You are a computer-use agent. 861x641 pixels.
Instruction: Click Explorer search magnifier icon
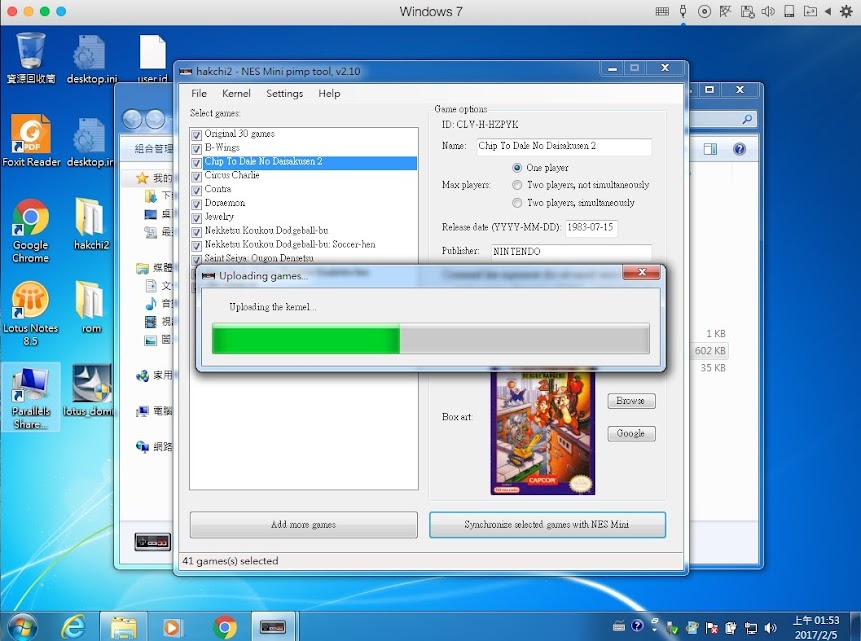point(747,119)
